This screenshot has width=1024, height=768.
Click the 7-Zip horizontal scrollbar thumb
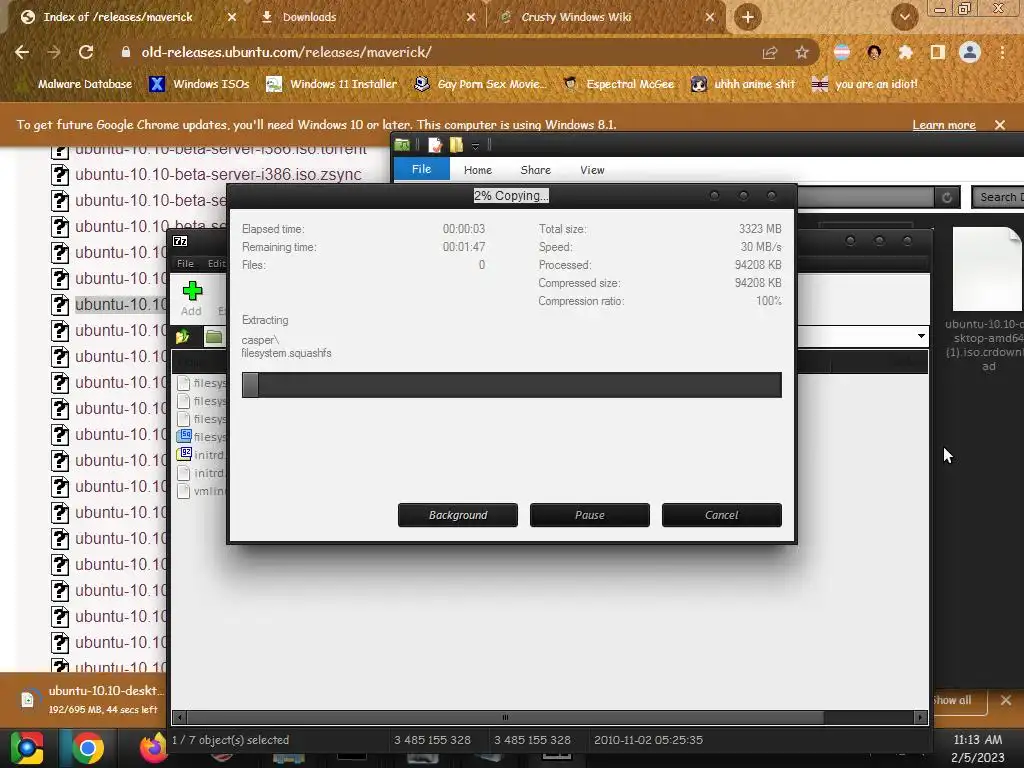point(505,718)
